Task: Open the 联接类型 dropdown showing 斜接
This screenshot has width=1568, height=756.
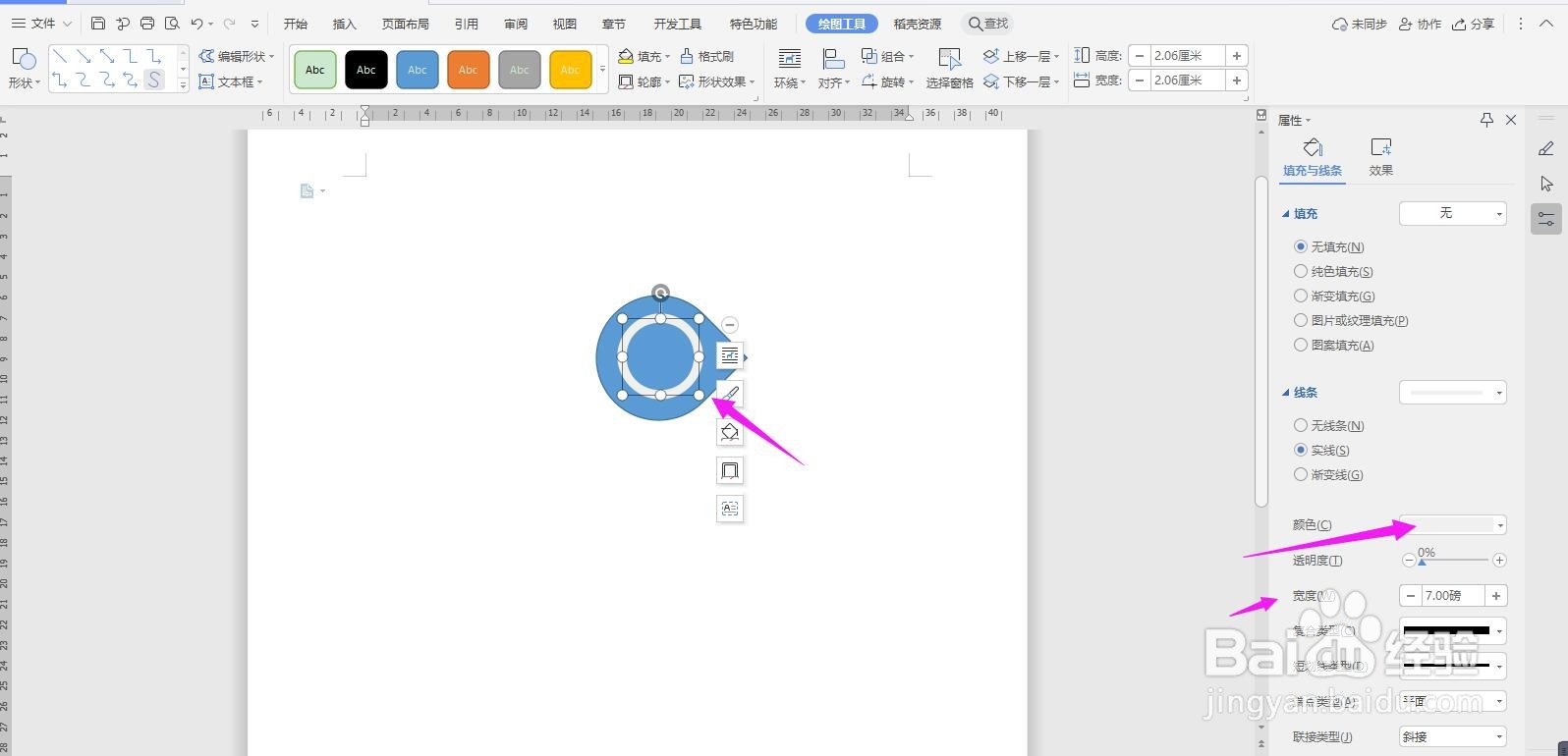Action: pos(1452,736)
